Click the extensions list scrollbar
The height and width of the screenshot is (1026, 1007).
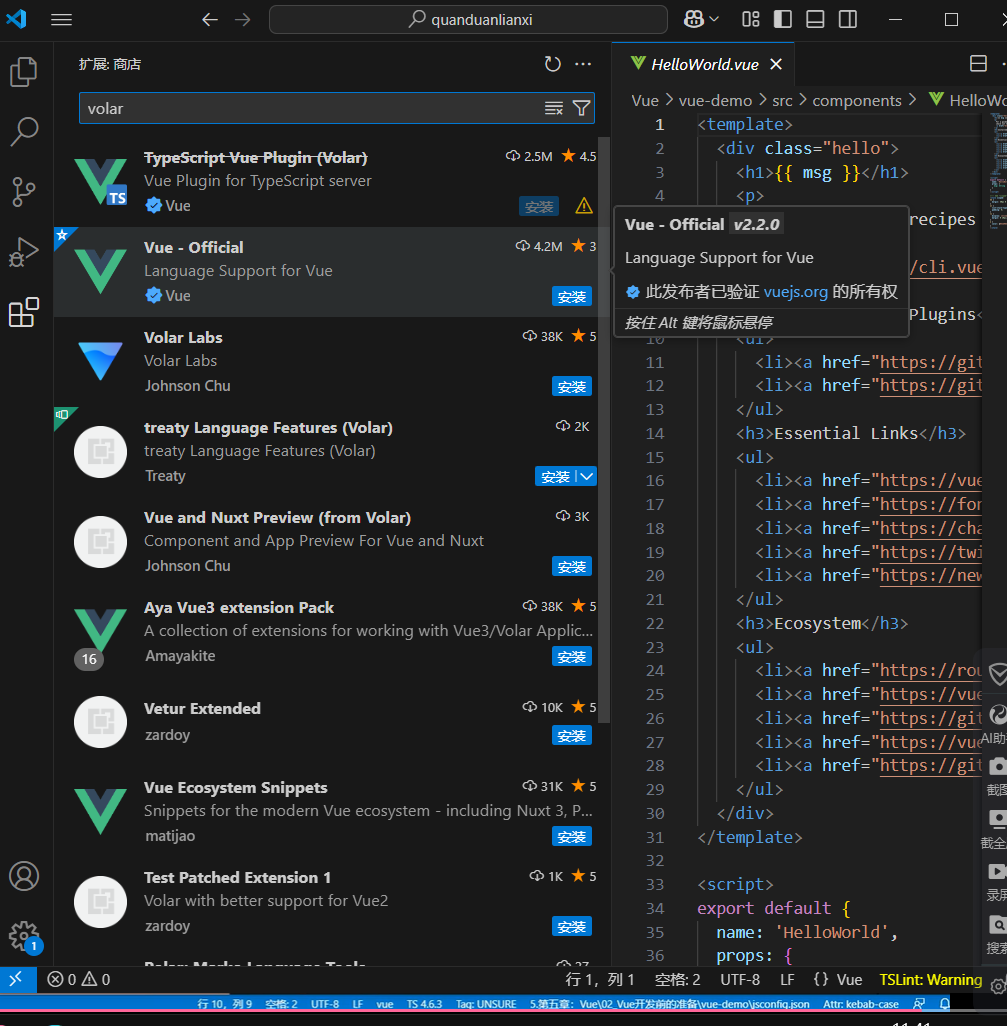(605, 429)
